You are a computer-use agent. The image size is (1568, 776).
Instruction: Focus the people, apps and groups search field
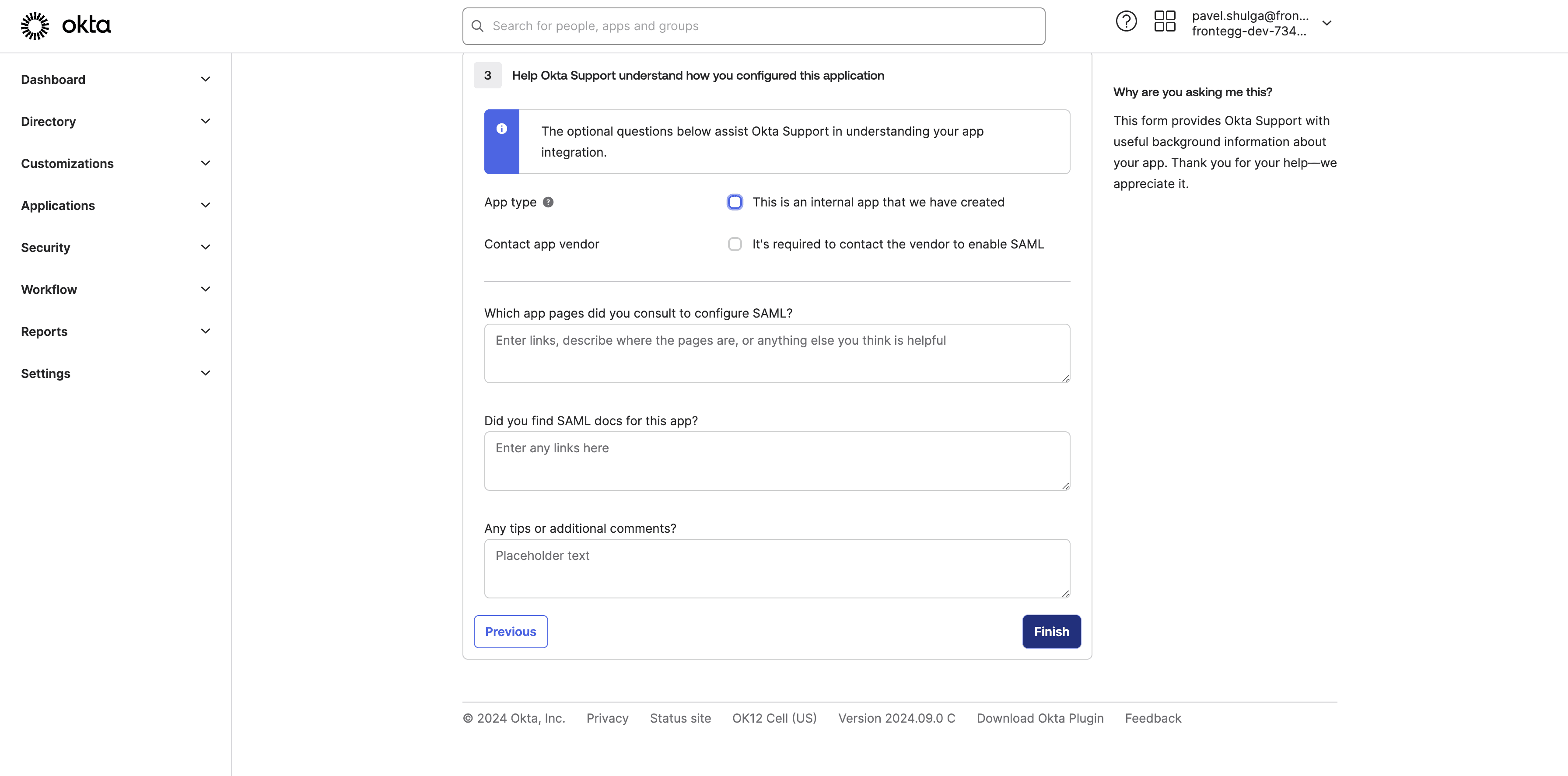coord(753,26)
